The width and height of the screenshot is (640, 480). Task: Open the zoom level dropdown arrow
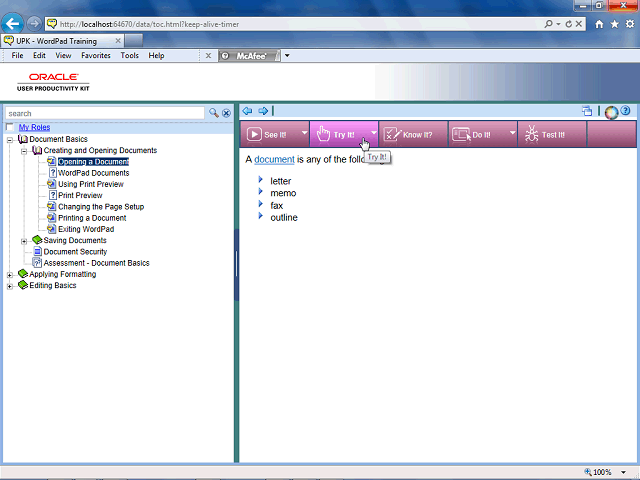click(x=623, y=472)
